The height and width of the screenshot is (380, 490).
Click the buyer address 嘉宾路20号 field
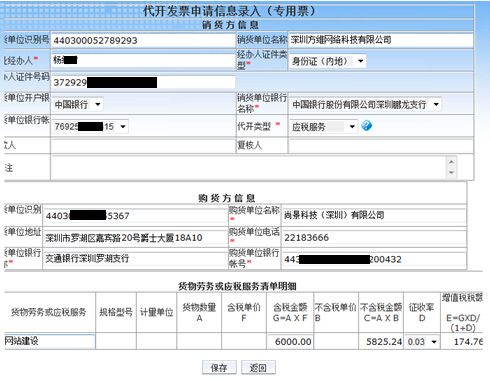coord(135,238)
